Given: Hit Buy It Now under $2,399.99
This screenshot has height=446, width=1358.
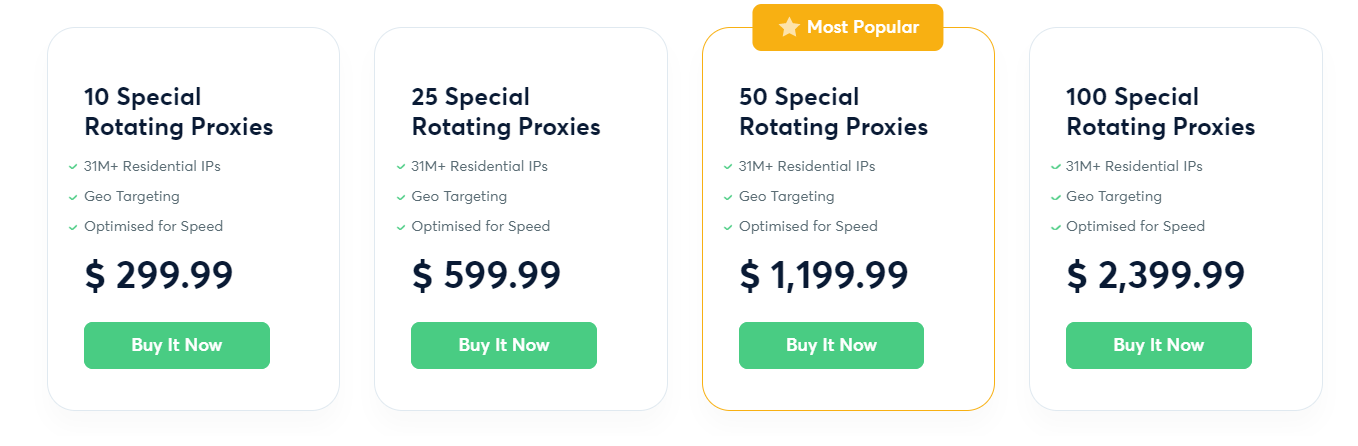Looking at the screenshot, I should click(x=1158, y=345).
